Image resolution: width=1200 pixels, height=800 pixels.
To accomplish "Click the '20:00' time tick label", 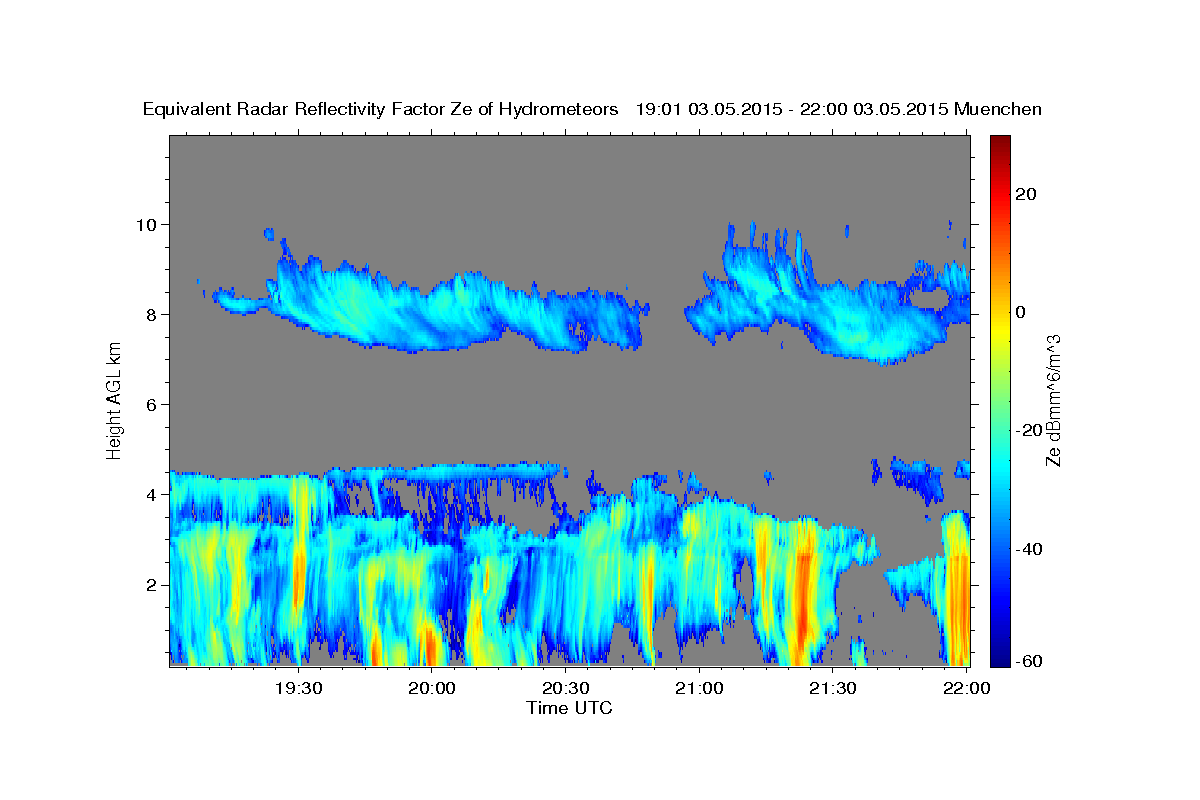I will coord(432,688).
